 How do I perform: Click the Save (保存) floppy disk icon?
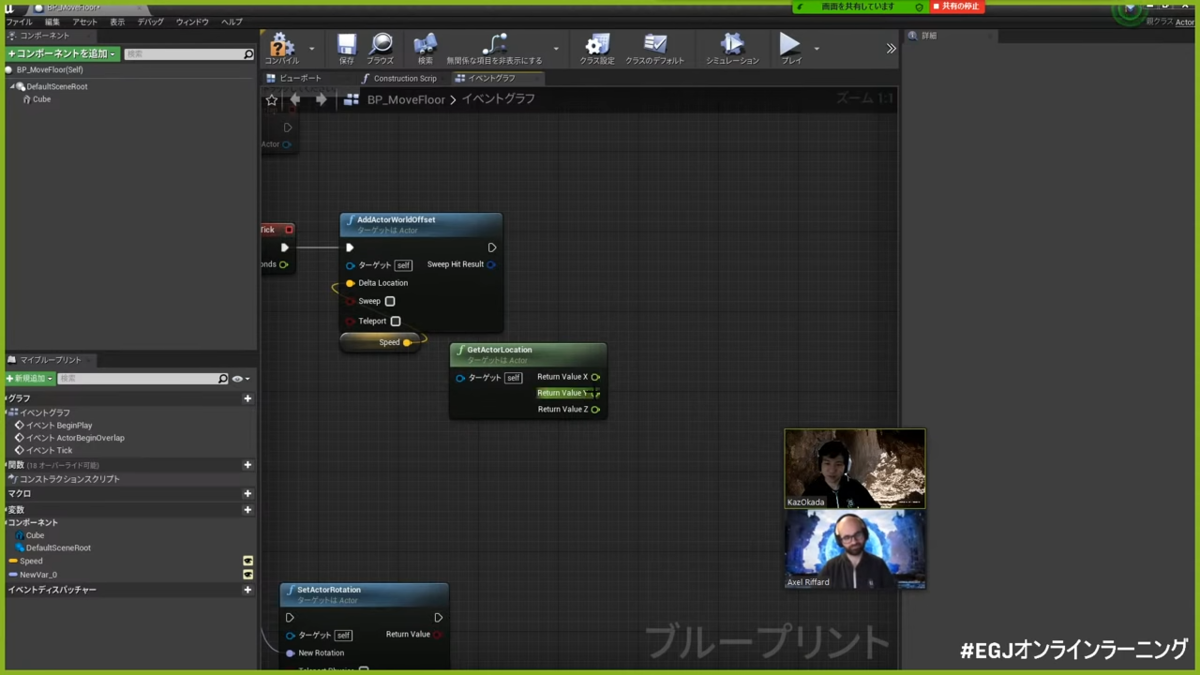[x=346, y=43]
